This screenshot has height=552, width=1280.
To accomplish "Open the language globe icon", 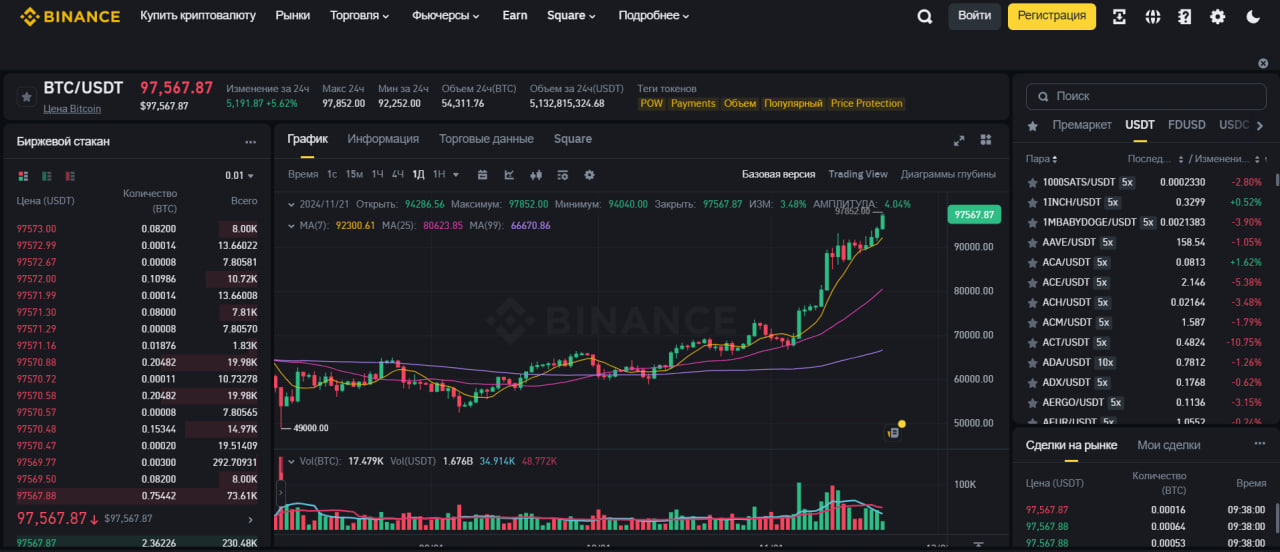I will pyautogui.click(x=1152, y=16).
